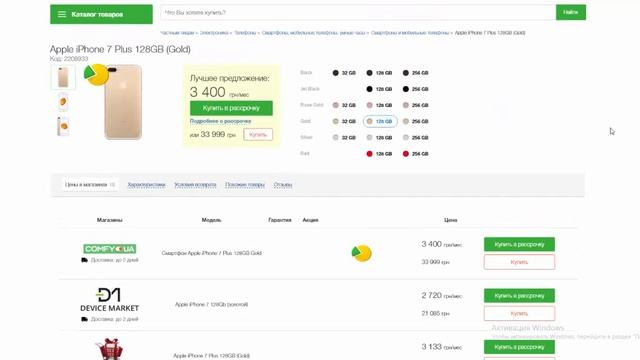Viewport: 640px width, 360px height.
Task: Open the hamburger catalog menu icon
Action: (62, 14)
